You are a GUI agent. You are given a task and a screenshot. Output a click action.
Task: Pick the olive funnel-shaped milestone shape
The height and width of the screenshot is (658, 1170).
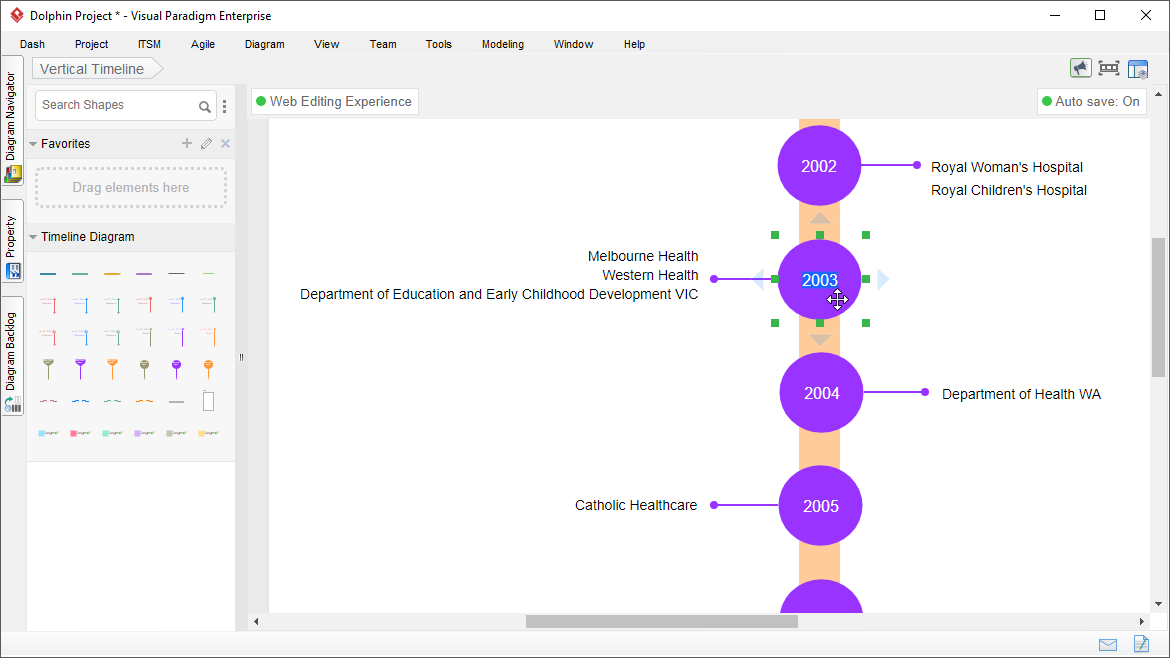tap(49, 369)
